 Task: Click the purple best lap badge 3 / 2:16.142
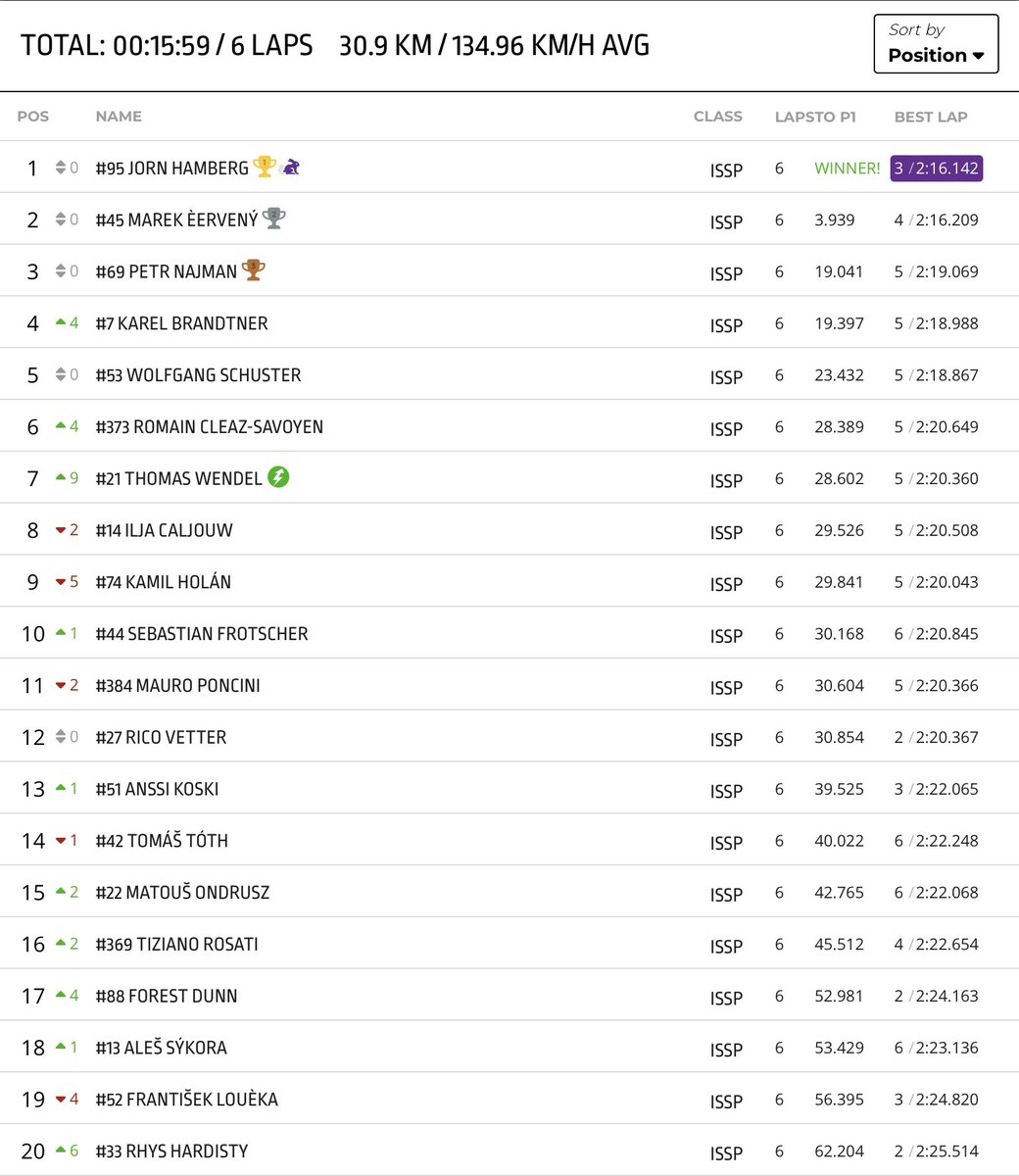(x=936, y=169)
